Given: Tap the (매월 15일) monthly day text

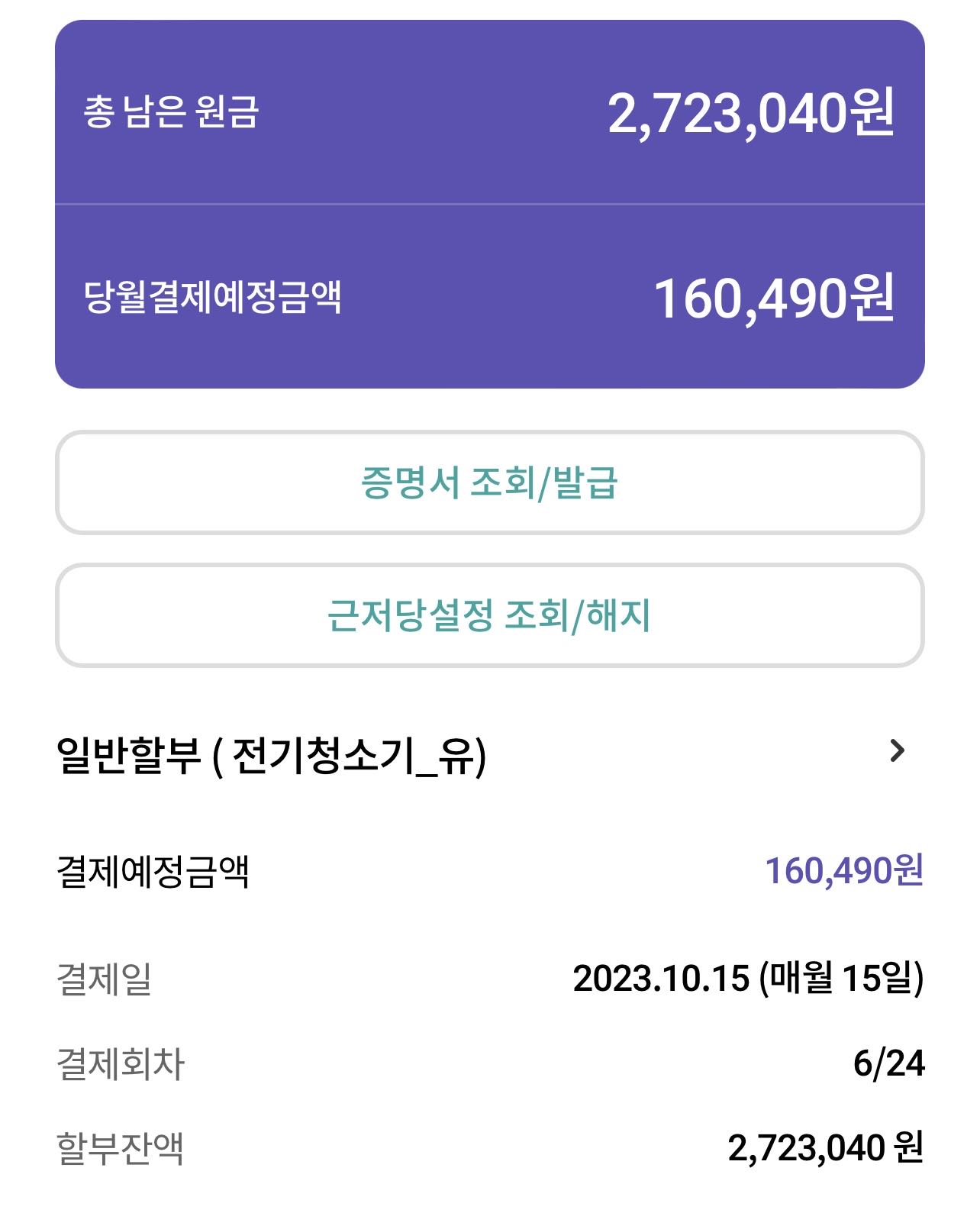Looking at the screenshot, I should (841, 979).
